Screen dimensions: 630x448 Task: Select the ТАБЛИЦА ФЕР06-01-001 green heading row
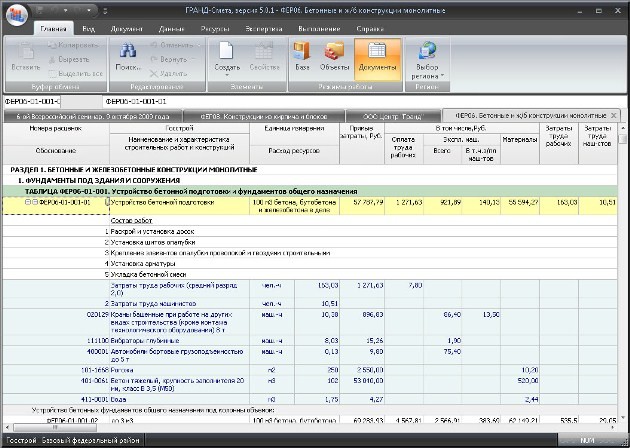(x=310, y=191)
